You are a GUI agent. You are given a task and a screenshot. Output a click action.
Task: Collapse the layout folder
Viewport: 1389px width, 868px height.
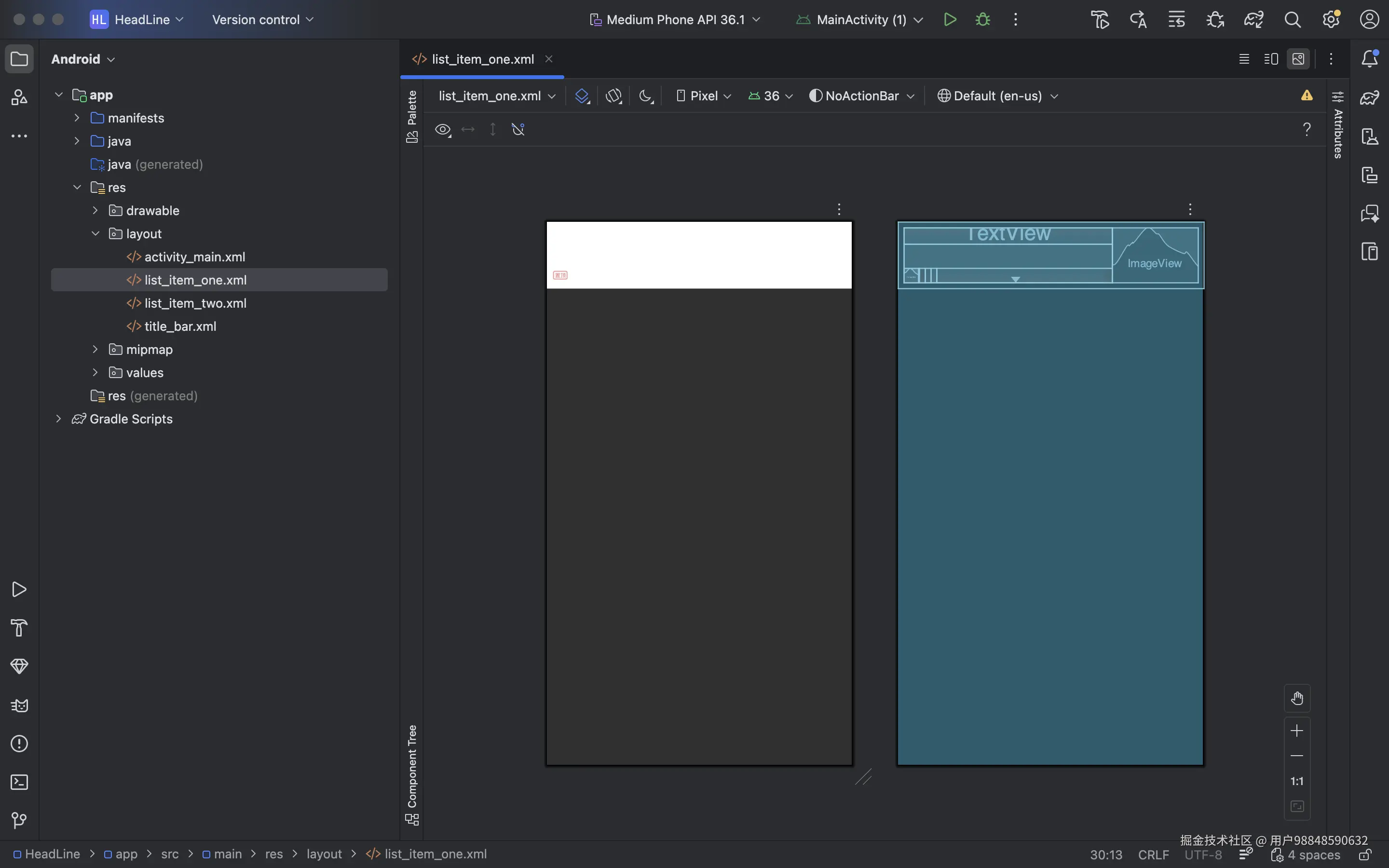click(x=95, y=234)
